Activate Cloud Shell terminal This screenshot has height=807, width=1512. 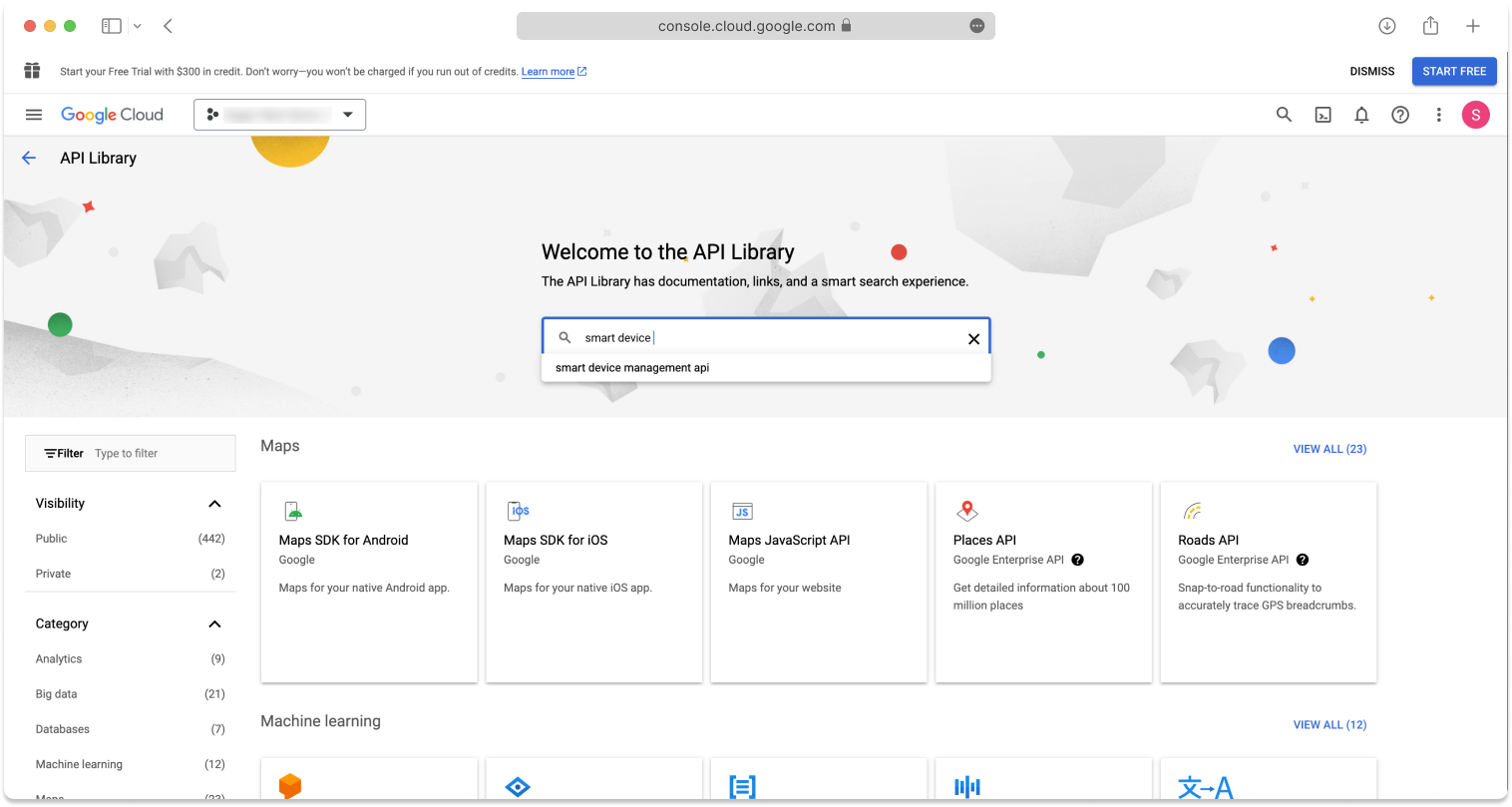tap(1323, 114)
